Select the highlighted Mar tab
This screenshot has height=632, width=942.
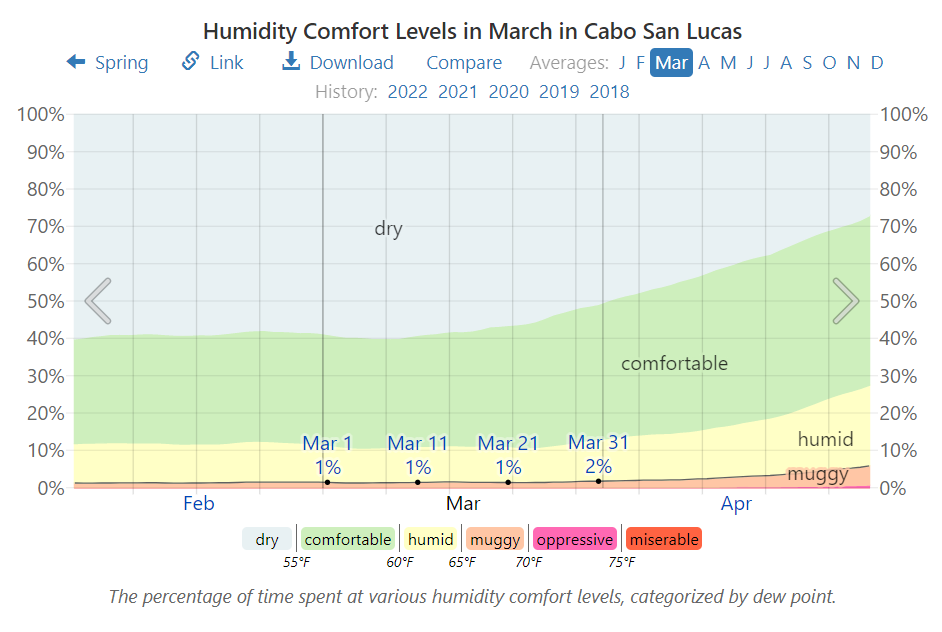[671, 62]
